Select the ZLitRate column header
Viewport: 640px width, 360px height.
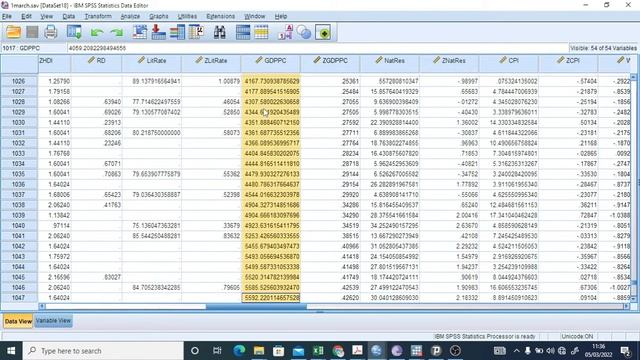[x=211, y=60]
